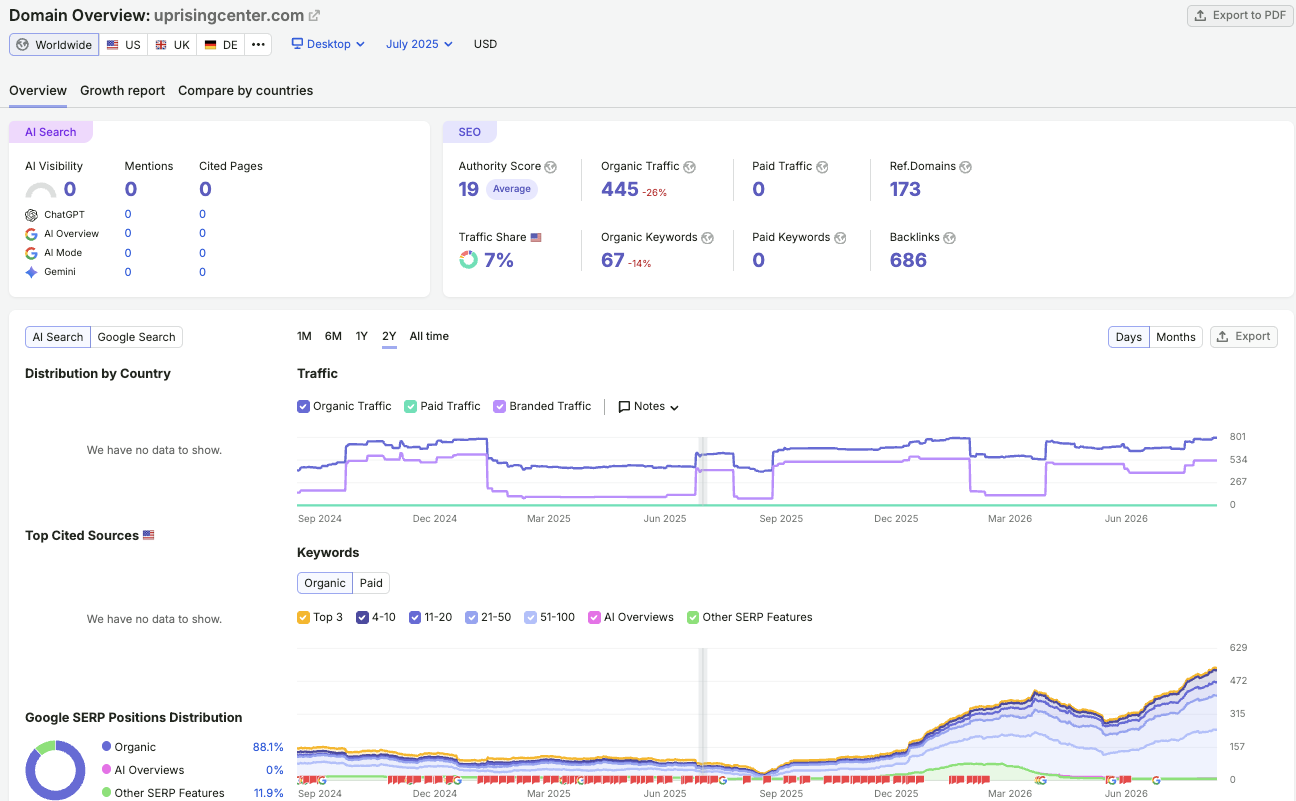The height and width of the screenshot is (801, 1296).
Task: Select the UK flag database
Action: 172,45
